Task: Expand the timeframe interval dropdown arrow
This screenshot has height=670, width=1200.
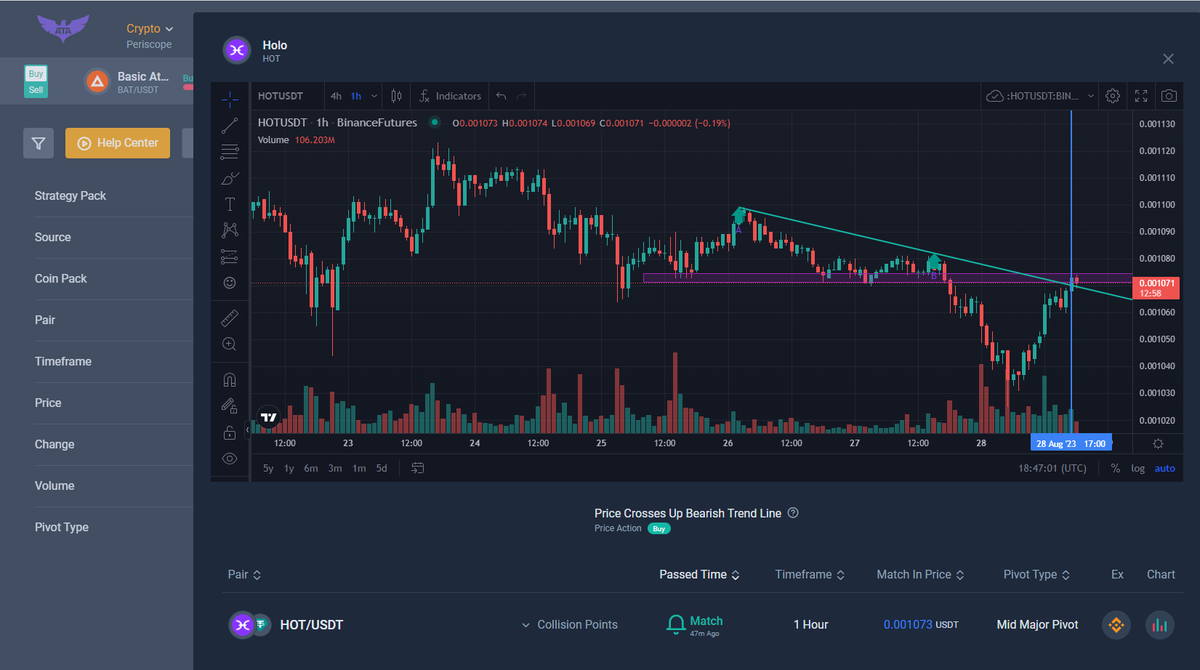Action: click(374, 96)
